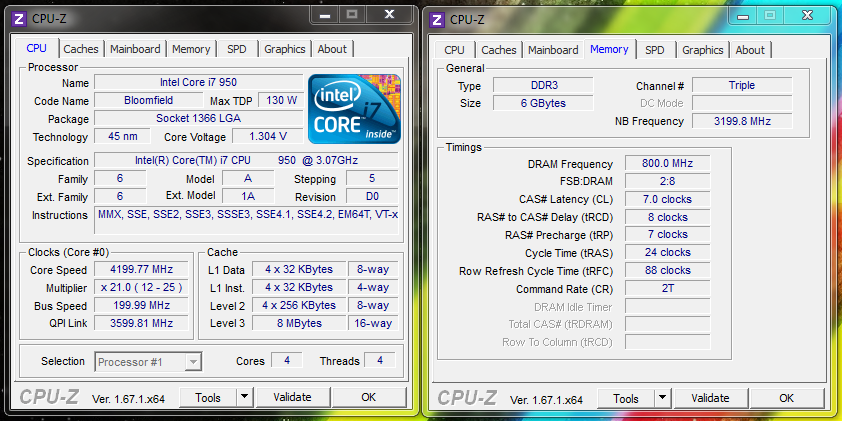
Task: Click the Channel # value 'Triple'
Action: point(742,85)
